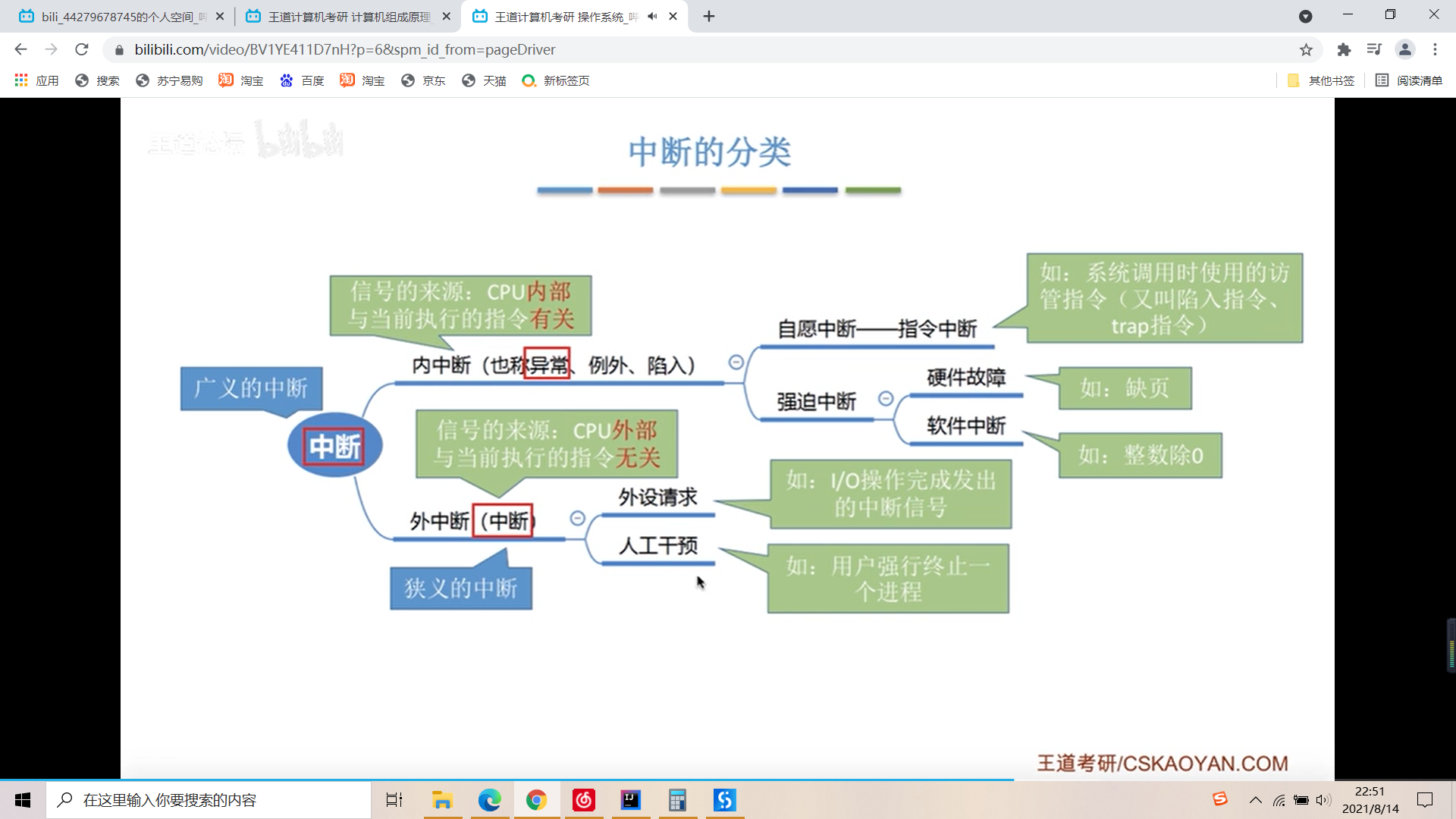Open NetEase Cloud Music from taskbar
This screenshot has height=819, width=1456.
tap(583, 800)
